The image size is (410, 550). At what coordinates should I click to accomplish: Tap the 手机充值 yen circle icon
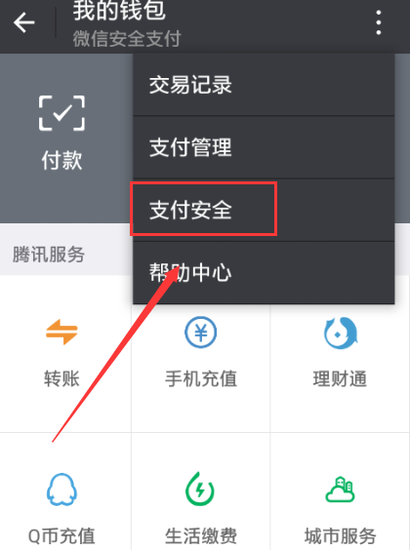(201, 332)
